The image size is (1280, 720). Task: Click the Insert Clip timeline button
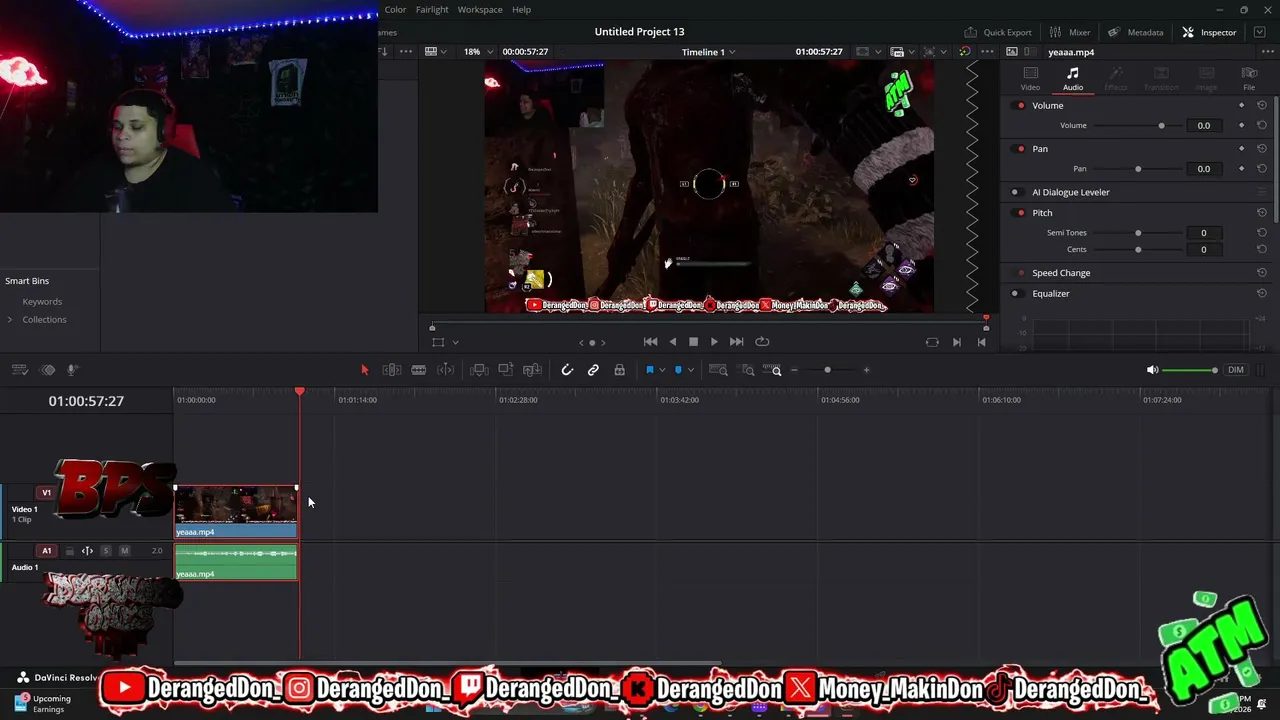pos(479,370)
